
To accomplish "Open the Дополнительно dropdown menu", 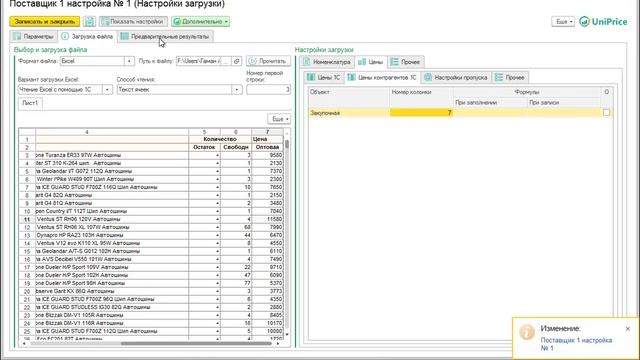I will click(200, 21).
